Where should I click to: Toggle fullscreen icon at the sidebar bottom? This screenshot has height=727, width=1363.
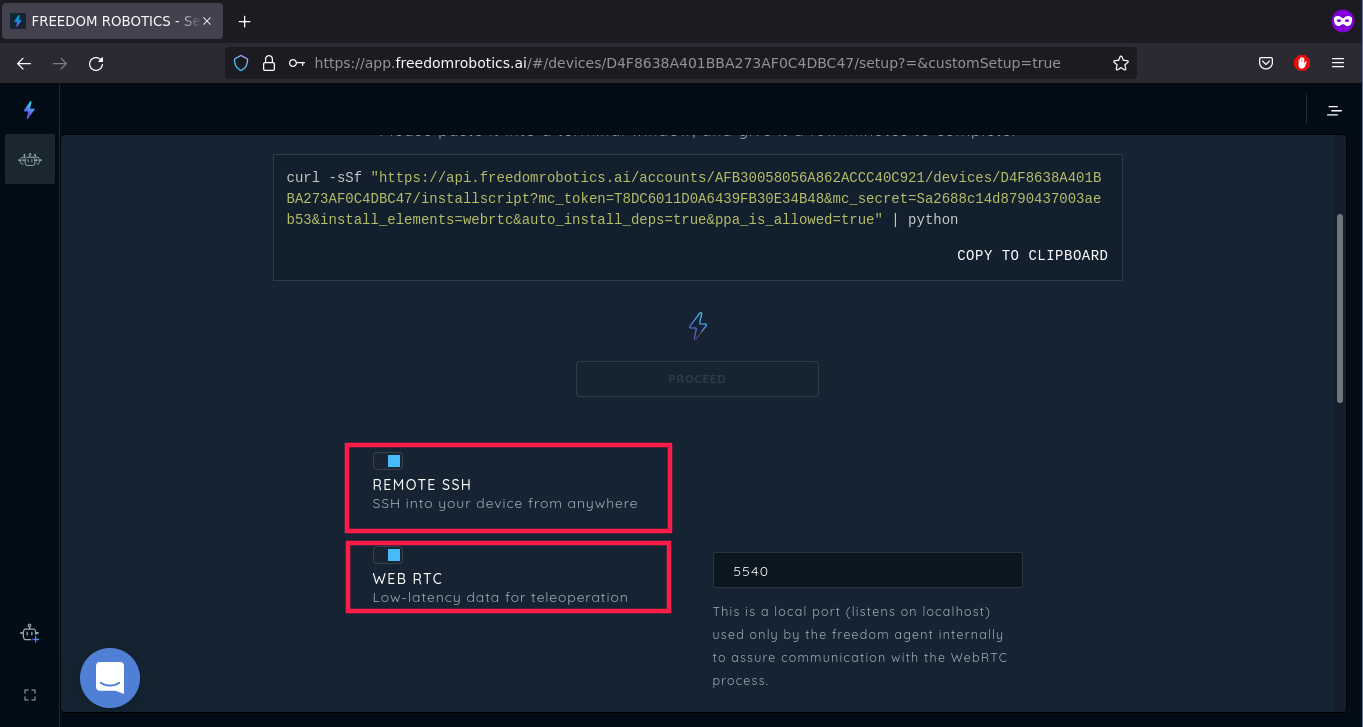tap(30, 695)
